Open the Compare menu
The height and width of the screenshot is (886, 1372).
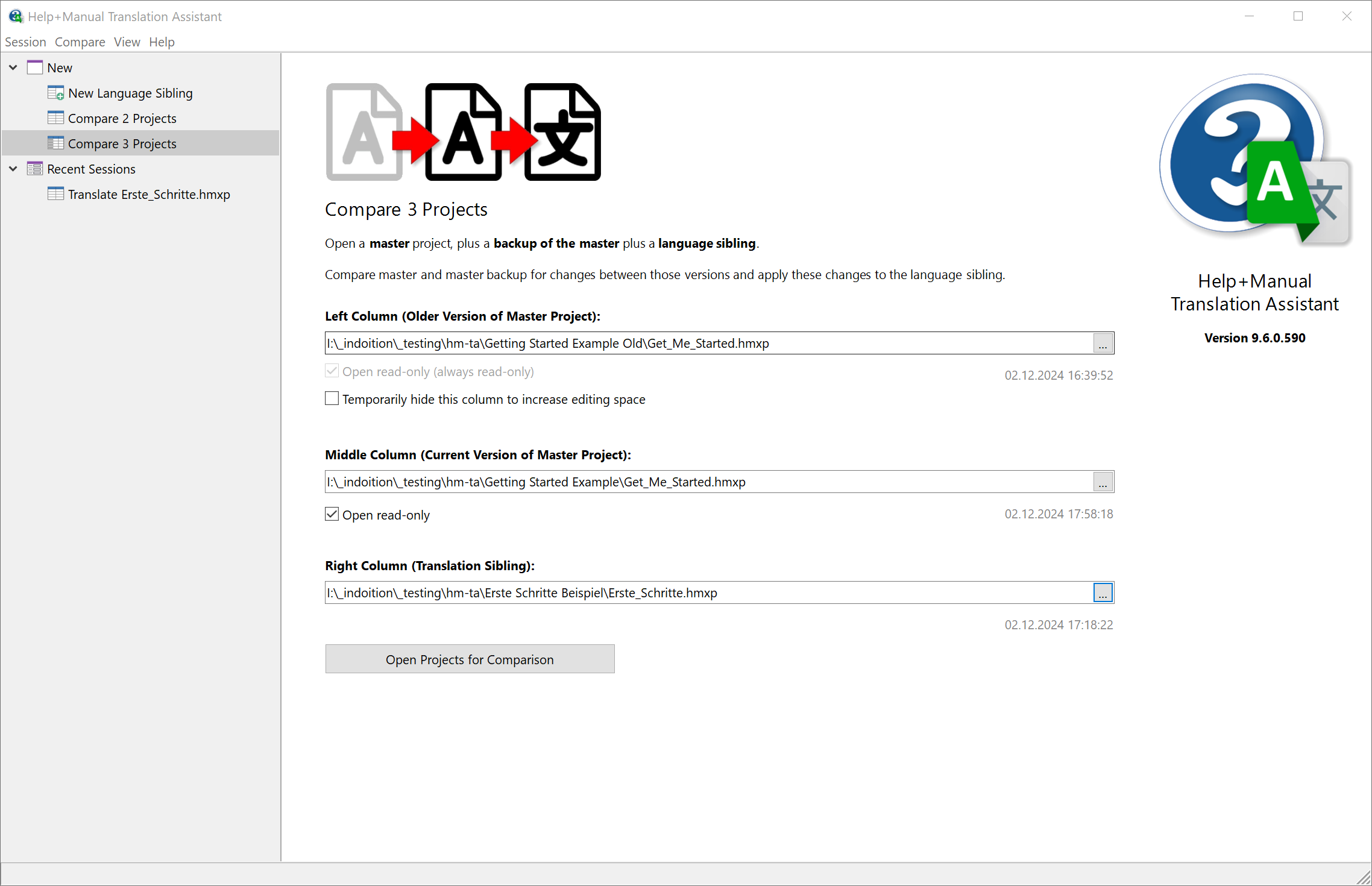(80, 42)
